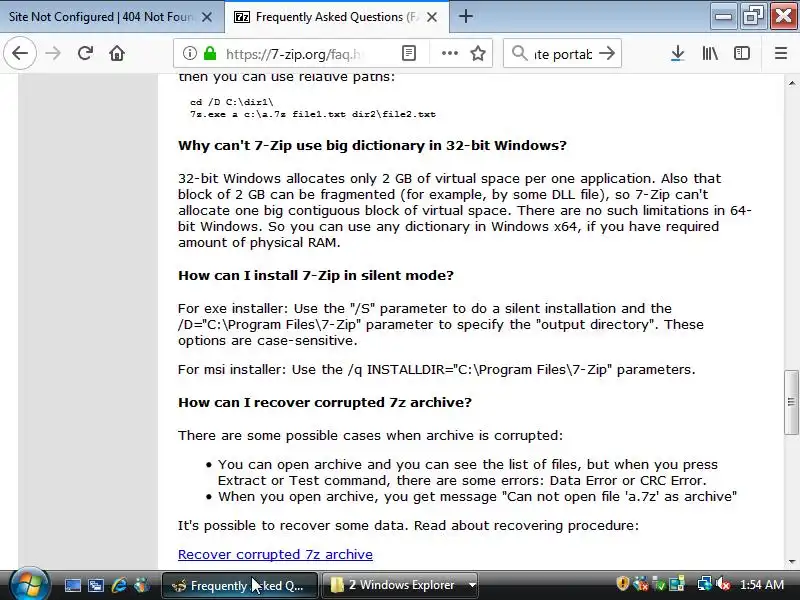
Task: Click the scrollbar up arrow
Action: (792, 82)
